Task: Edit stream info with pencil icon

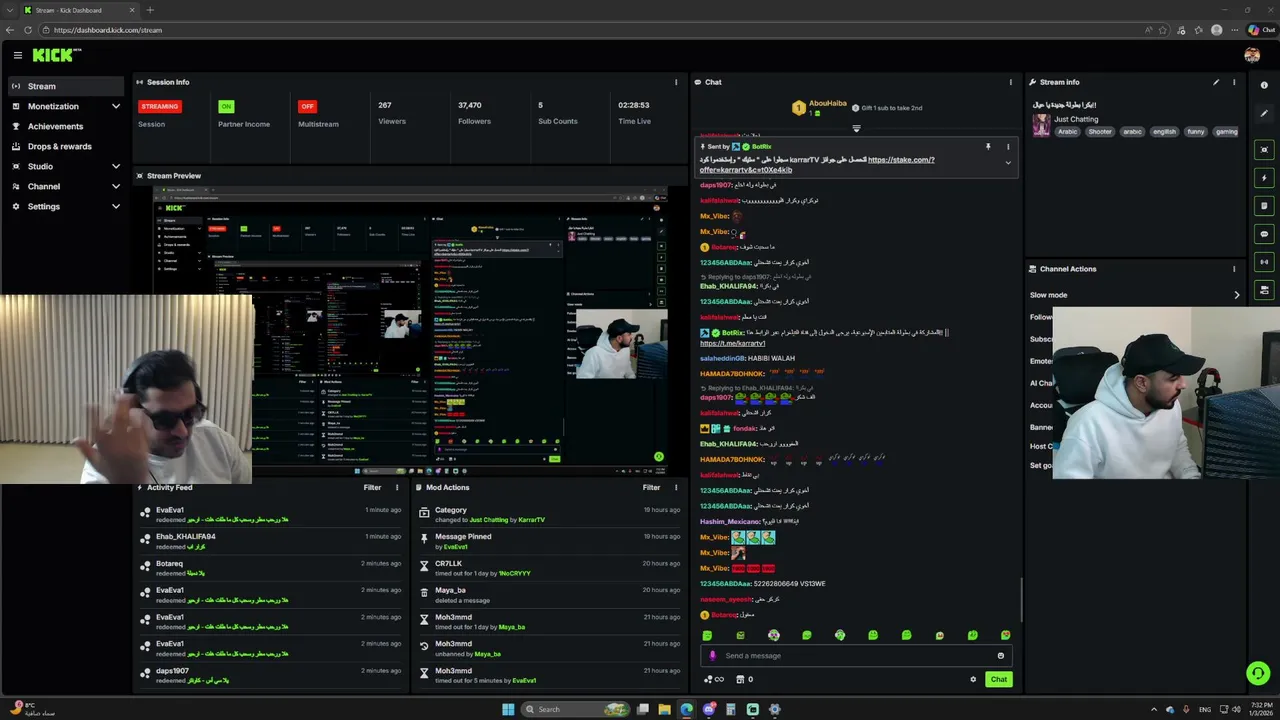Action: click(x=1216, y=82)
